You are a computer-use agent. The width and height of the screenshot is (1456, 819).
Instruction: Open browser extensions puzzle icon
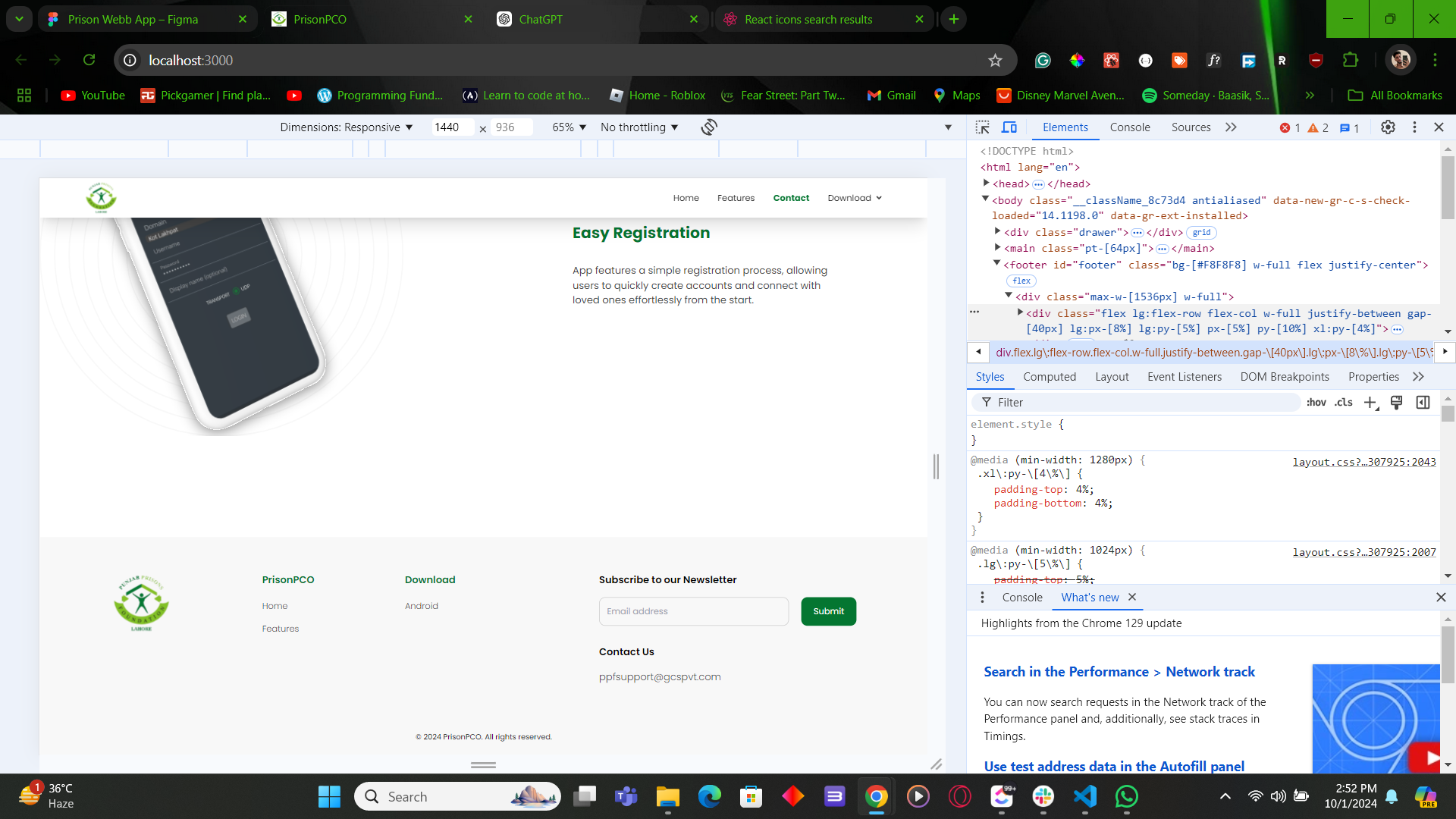1351,60
